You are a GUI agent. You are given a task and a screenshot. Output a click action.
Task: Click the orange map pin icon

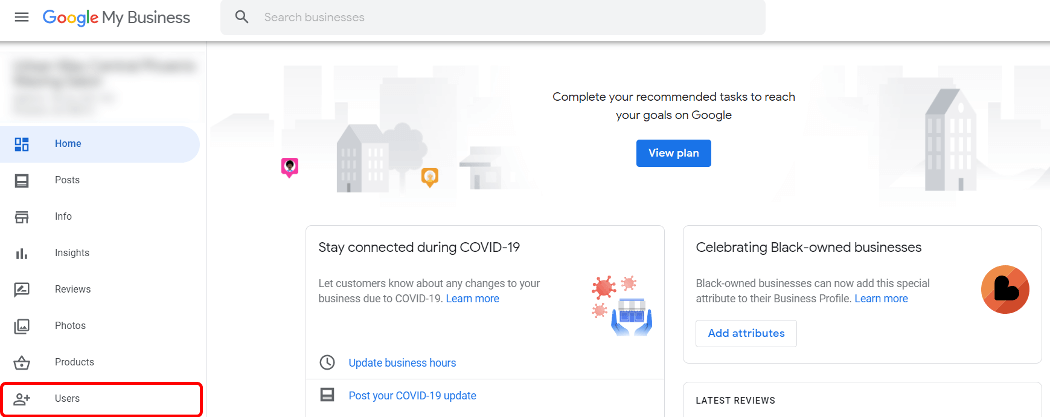coord(429,177)
